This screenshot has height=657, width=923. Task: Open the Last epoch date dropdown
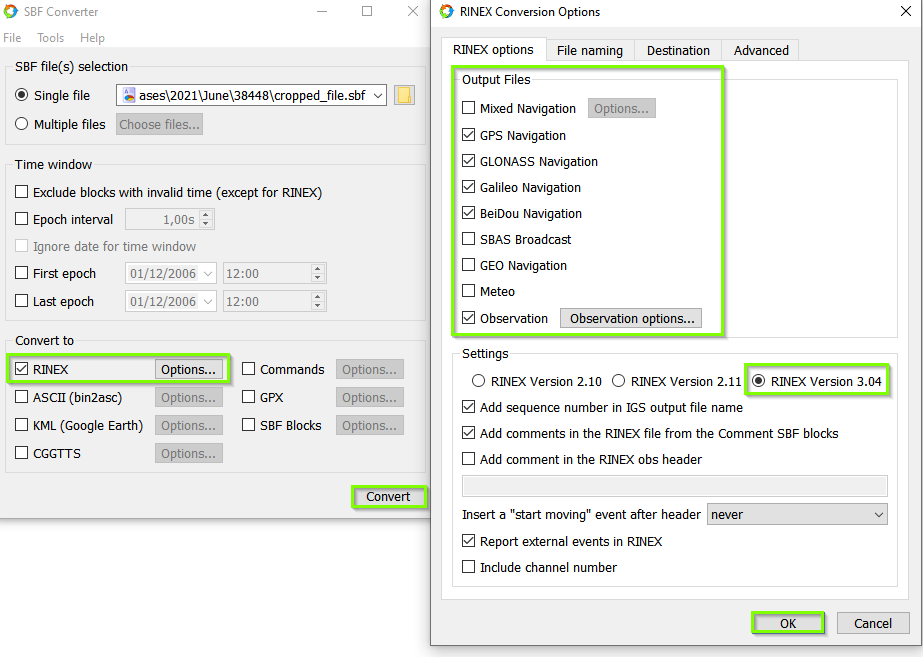point(208,301)
